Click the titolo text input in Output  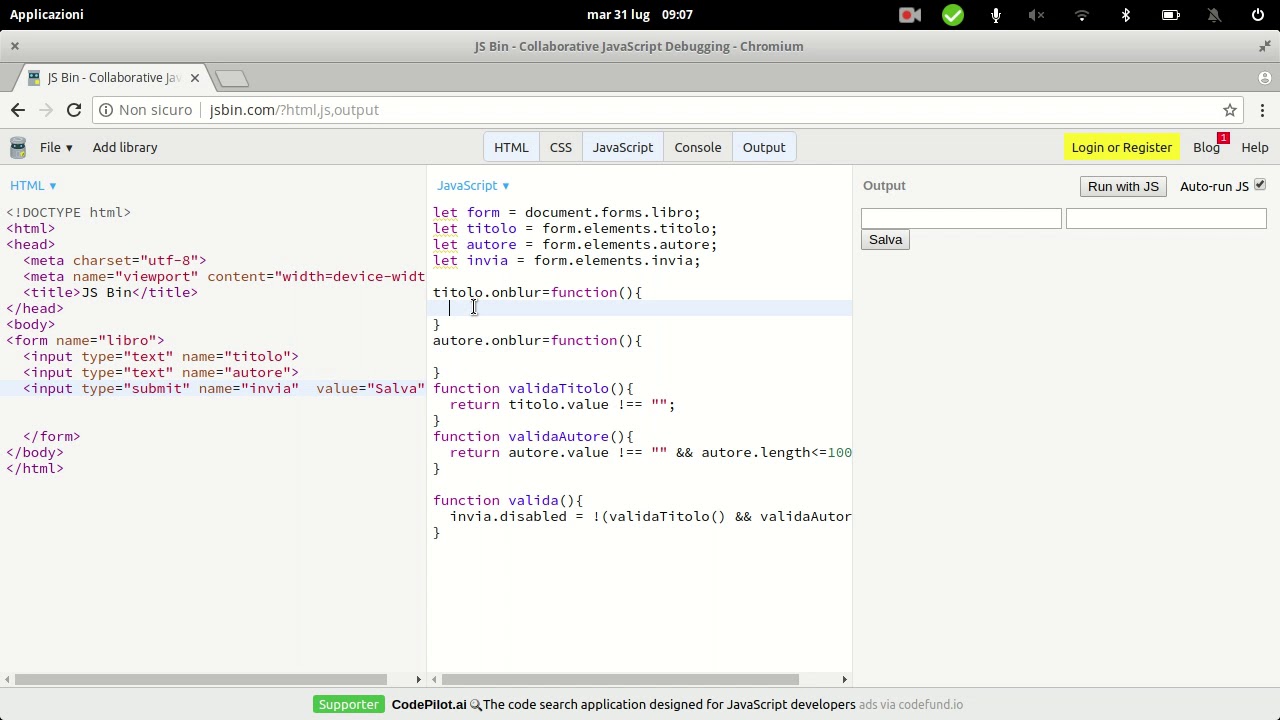click(x=961, y=218)
